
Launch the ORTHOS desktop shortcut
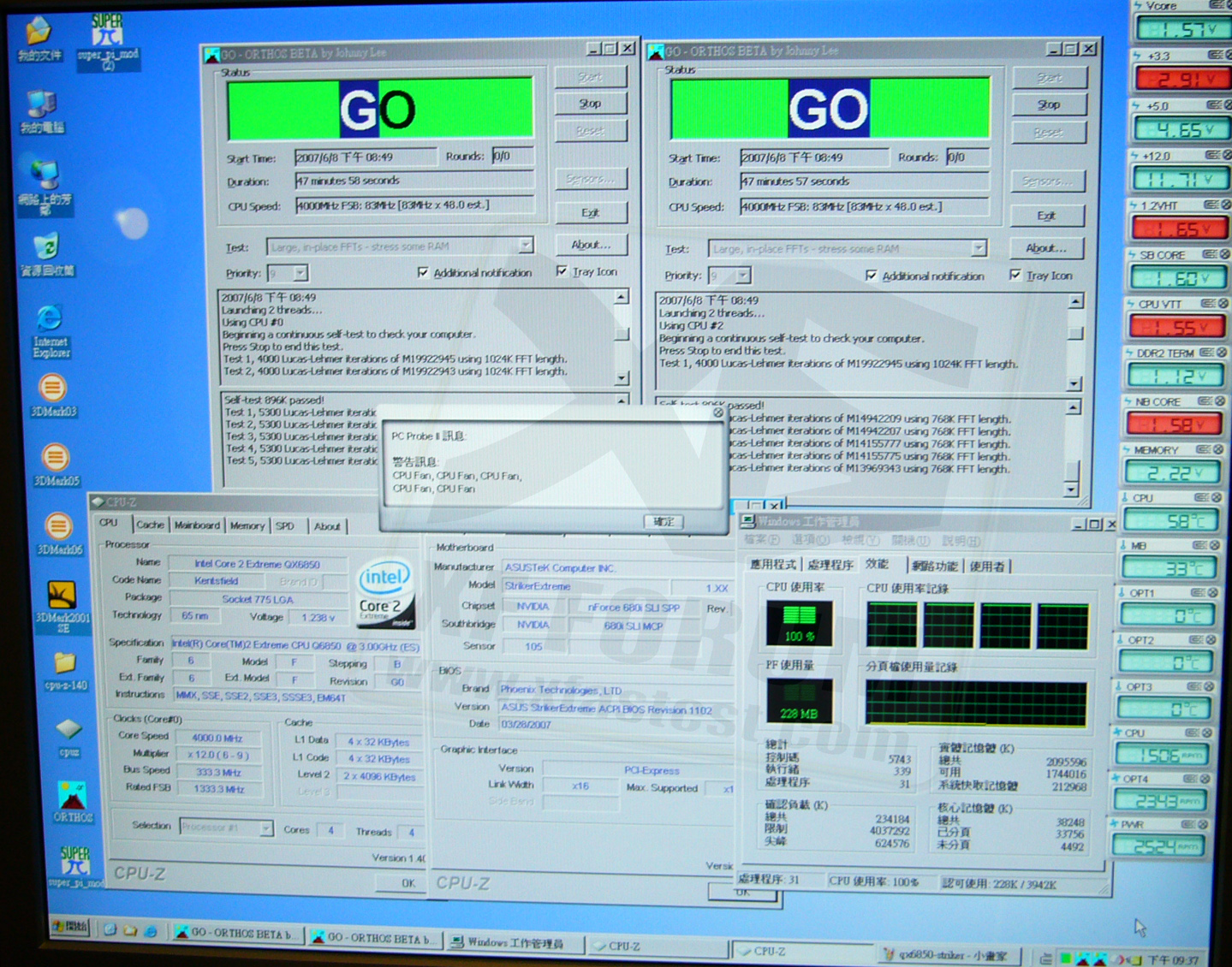tap(73, 802)
